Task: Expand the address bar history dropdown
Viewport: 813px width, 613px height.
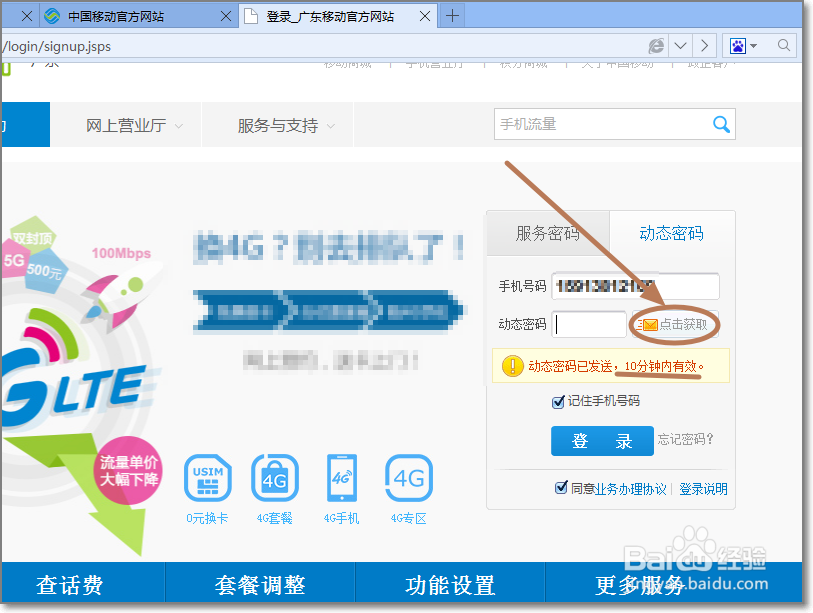Action: tap(681, 46)
